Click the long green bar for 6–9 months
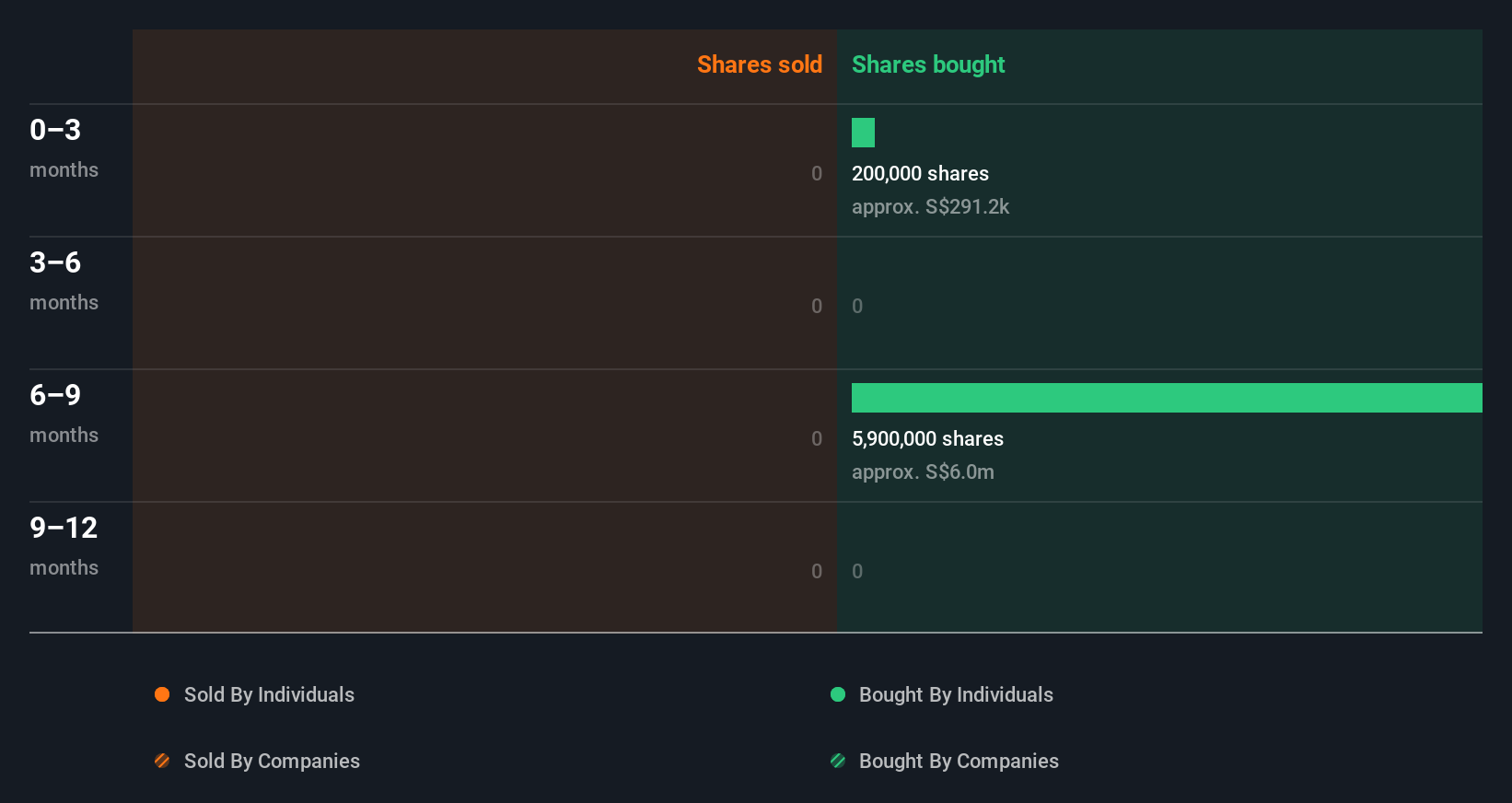Screen dimensions: 1512x803 1167,398
